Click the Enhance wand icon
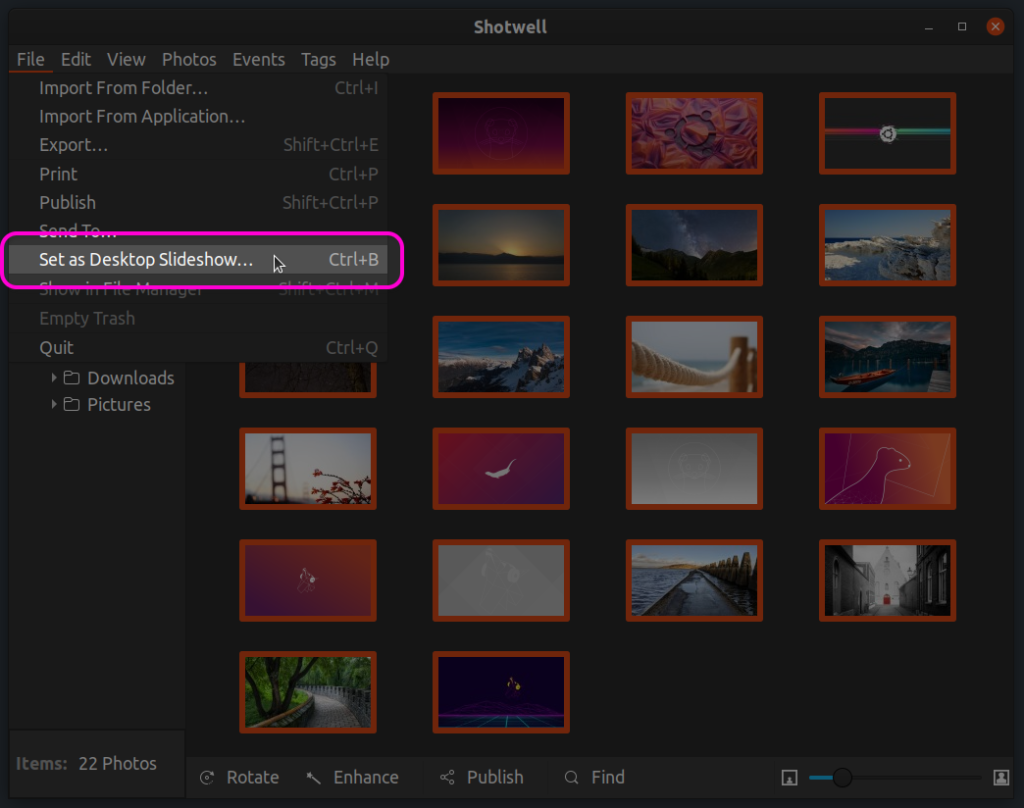 coord(314,777)
